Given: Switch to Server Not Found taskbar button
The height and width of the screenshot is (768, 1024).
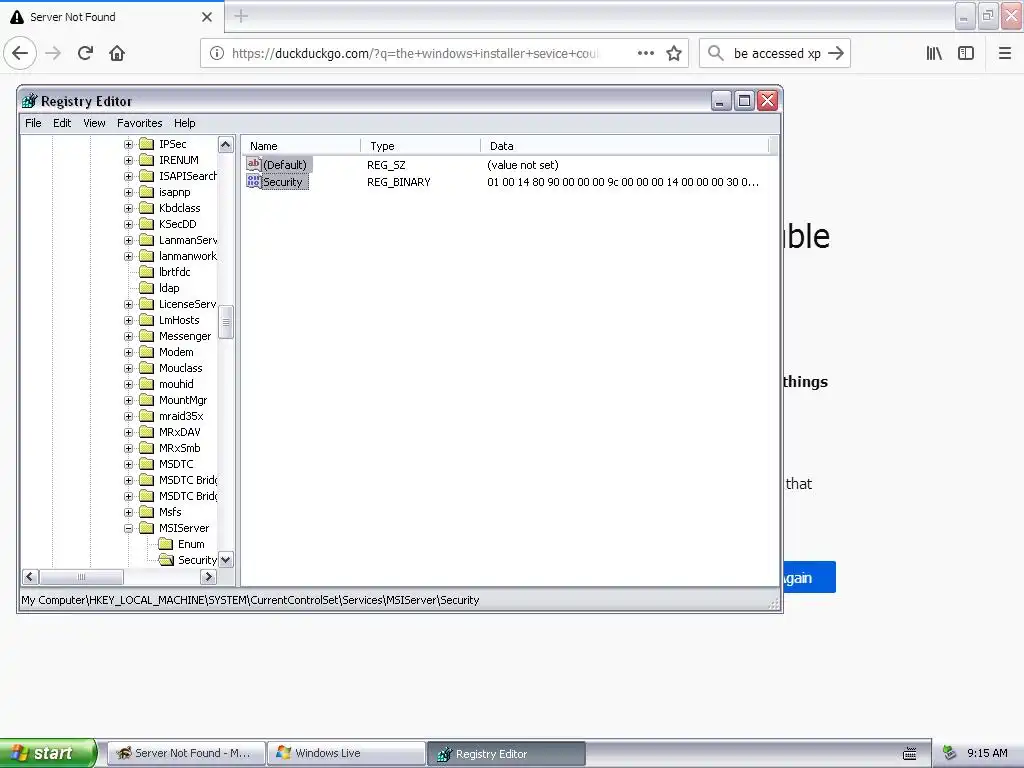Looking at the screenshot, I should click(186, 753).
